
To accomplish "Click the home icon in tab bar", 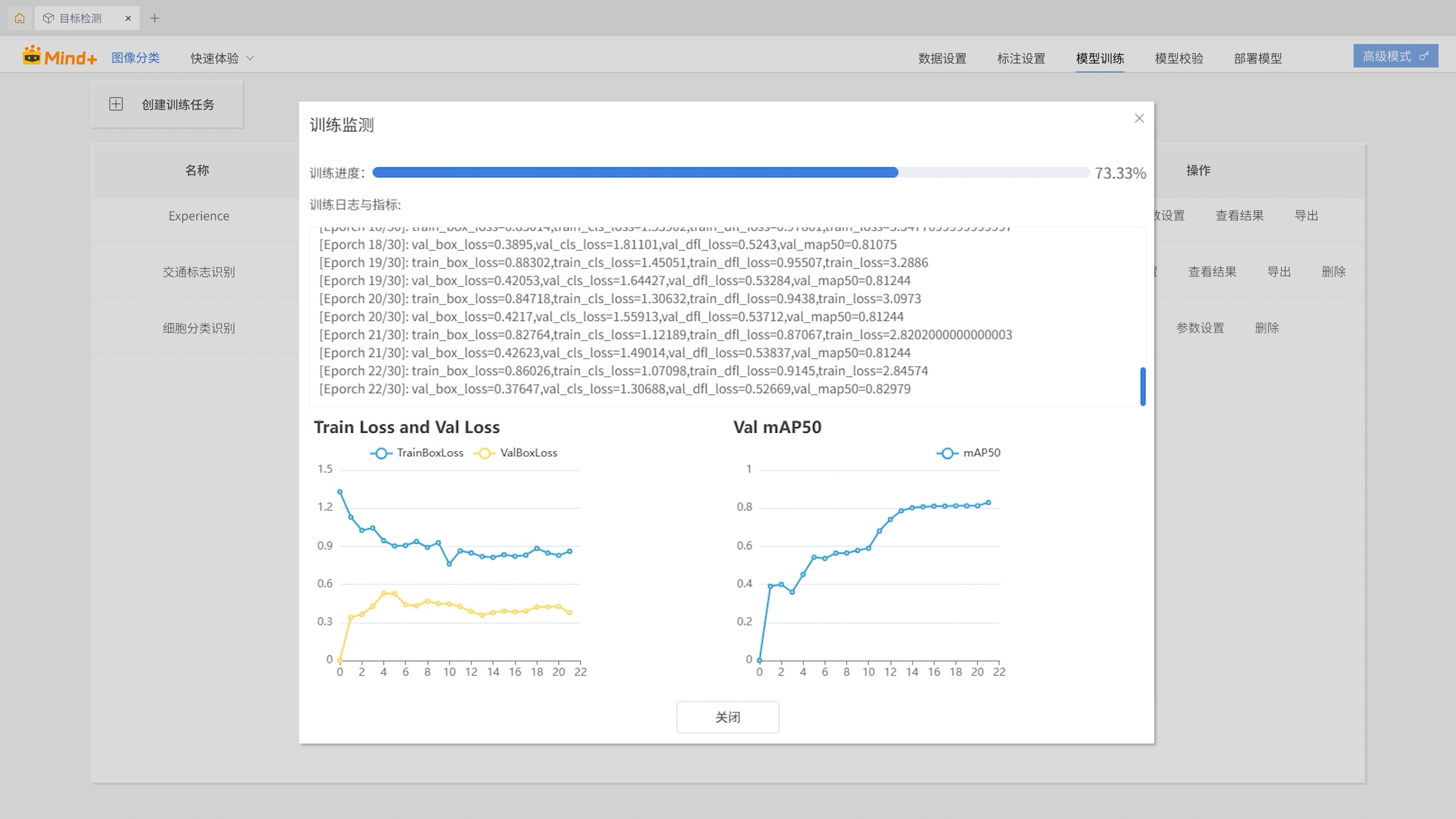I will 19,18.
